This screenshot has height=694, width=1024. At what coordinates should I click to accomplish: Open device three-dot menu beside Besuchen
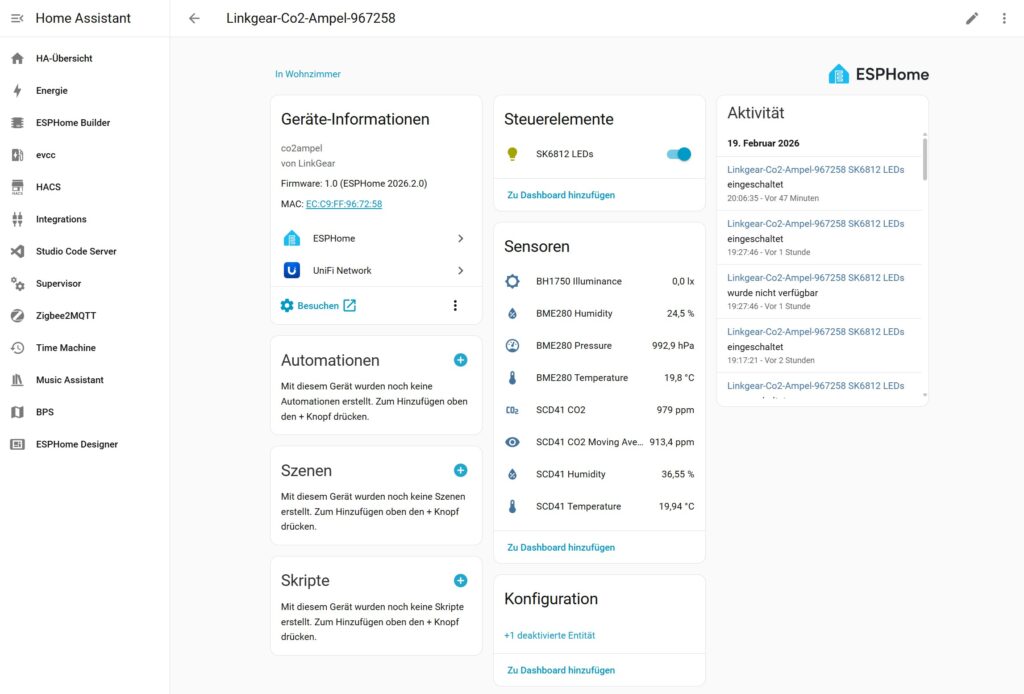click(455, 305)
